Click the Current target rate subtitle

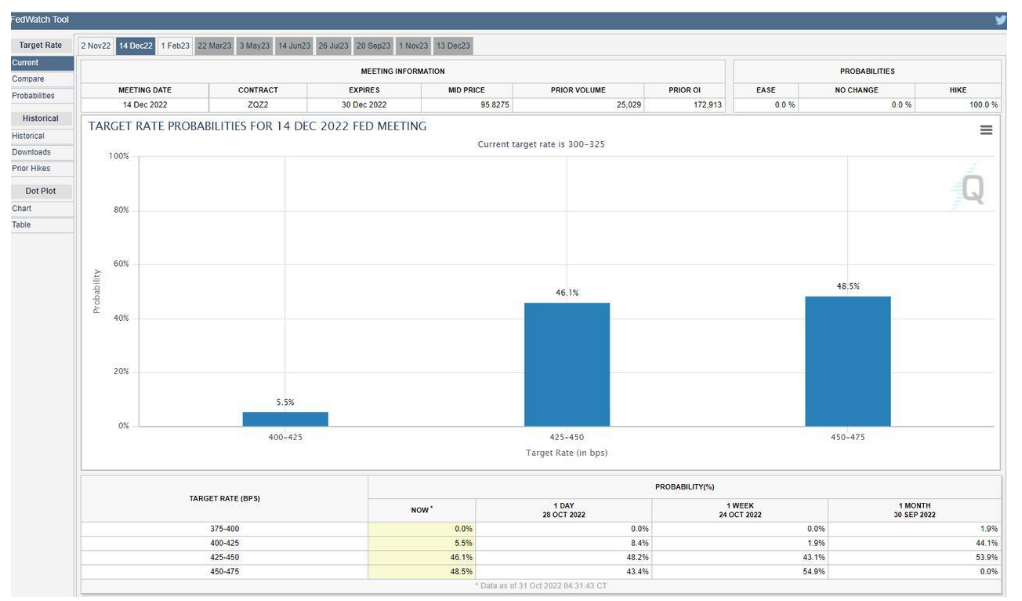(541, 144)
